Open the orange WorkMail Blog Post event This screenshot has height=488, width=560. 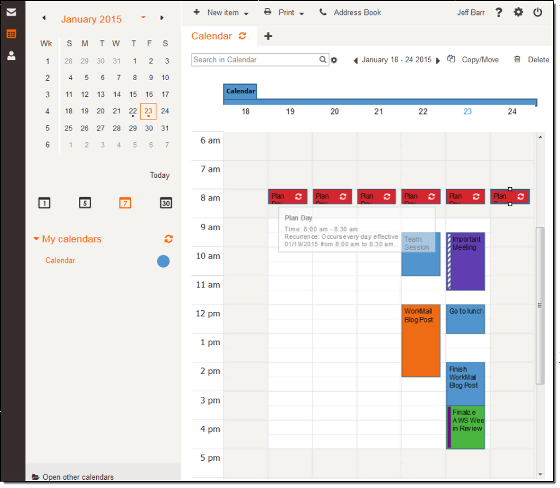(x=421, y=340)
